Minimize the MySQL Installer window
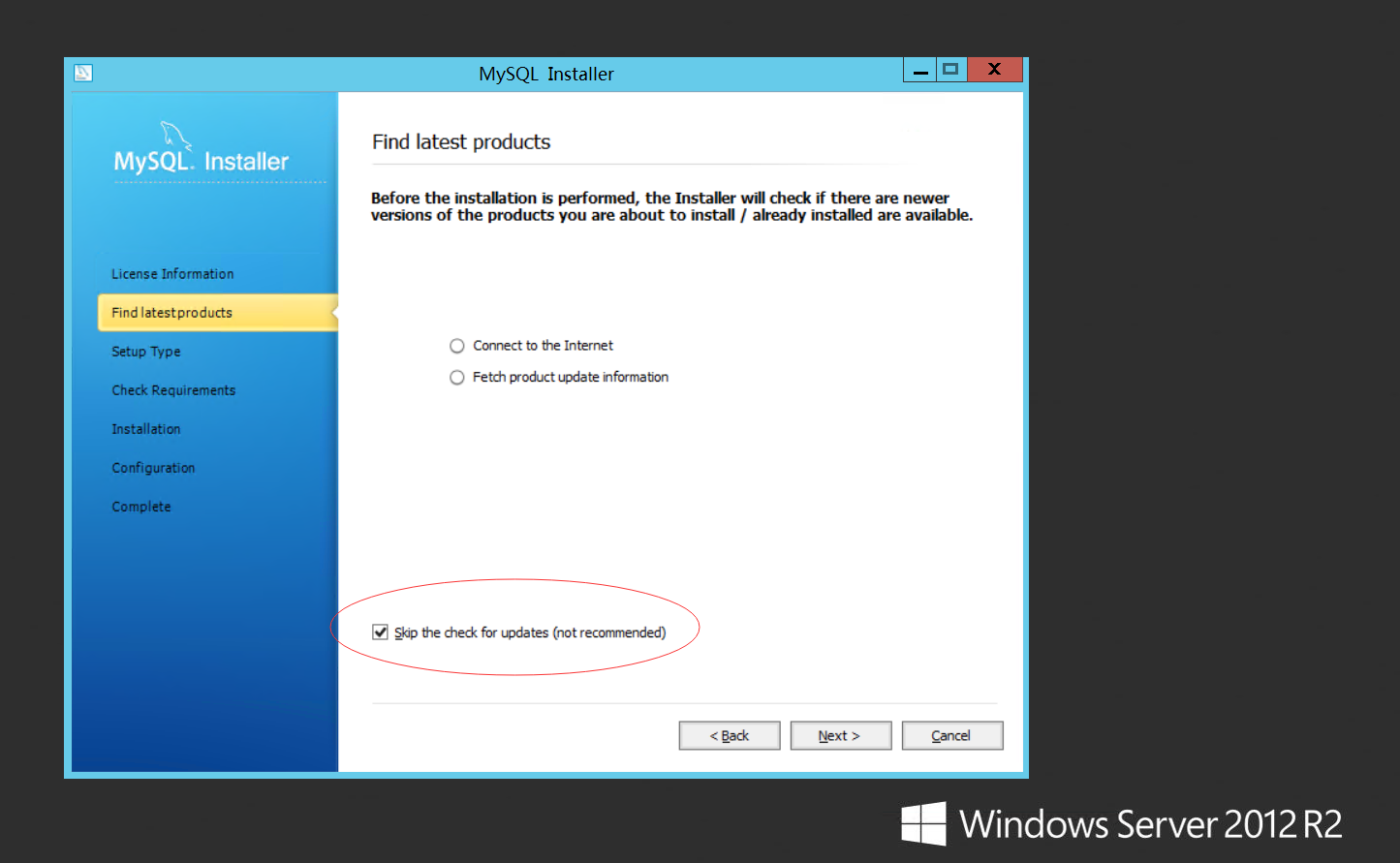1400x863 pixels. click(920, 70)
